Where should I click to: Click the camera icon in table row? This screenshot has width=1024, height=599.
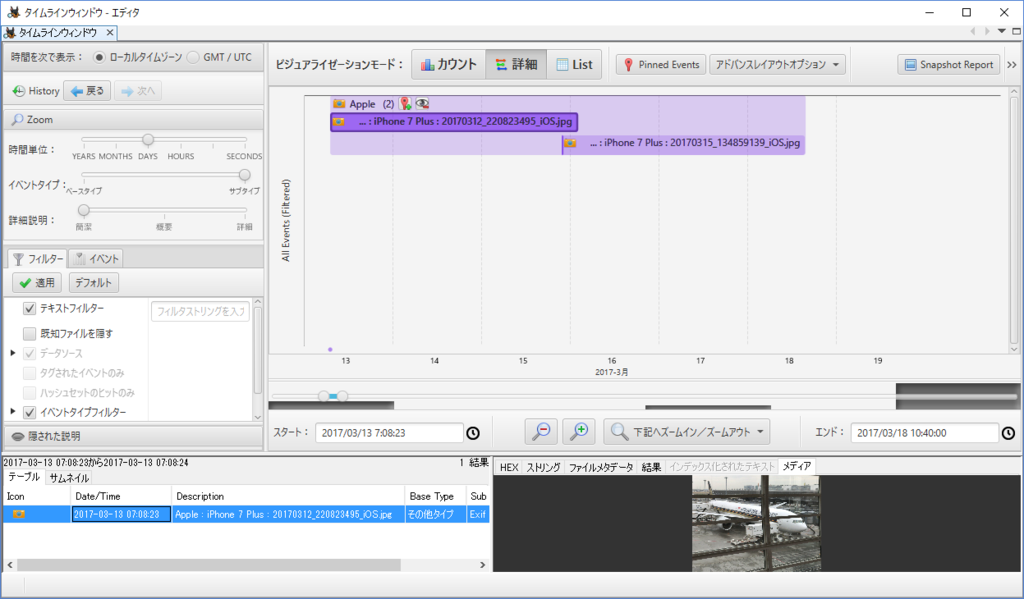[x=19, y=514]
